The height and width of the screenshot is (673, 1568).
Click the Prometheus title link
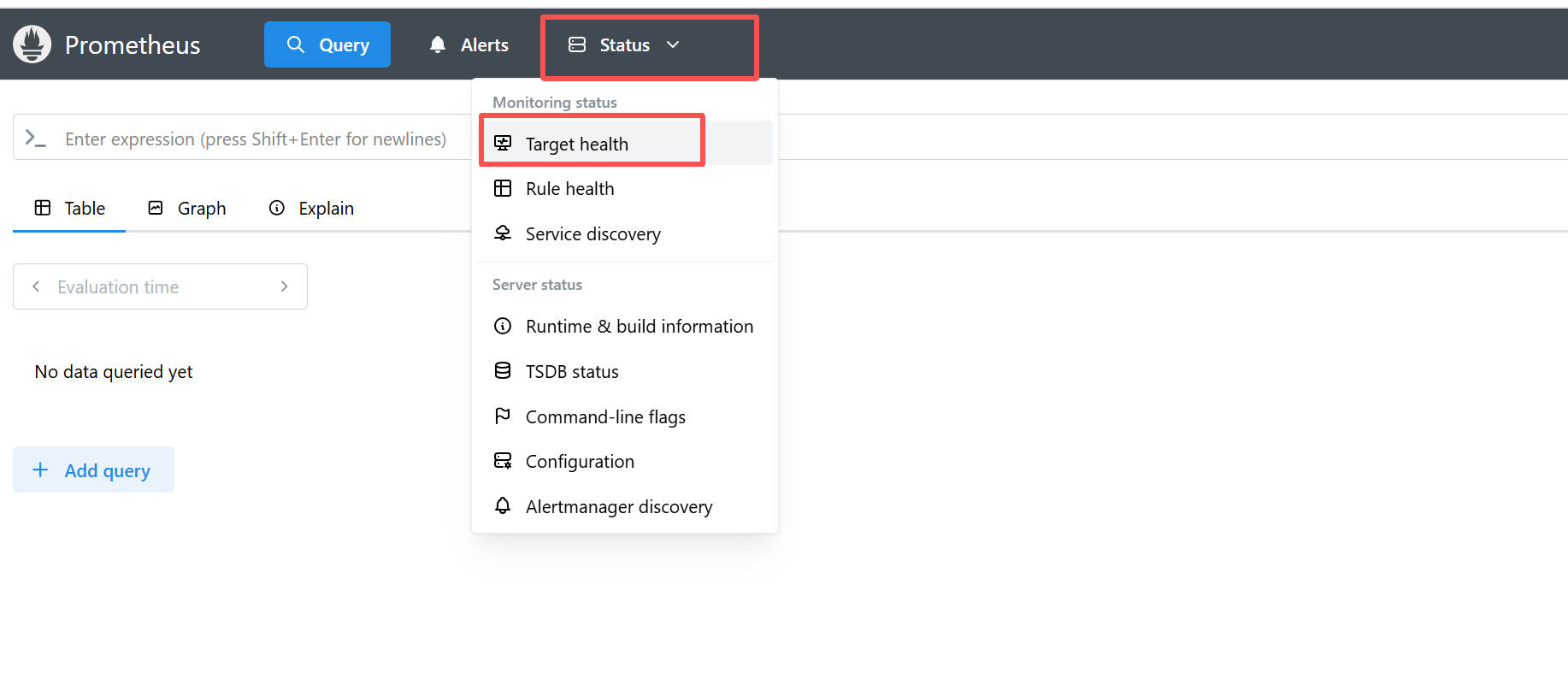click(x=133, y=44)
